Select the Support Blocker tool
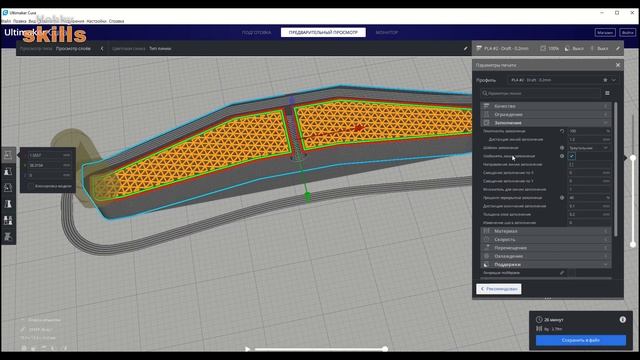640x360 pixels. coord(8,237)
